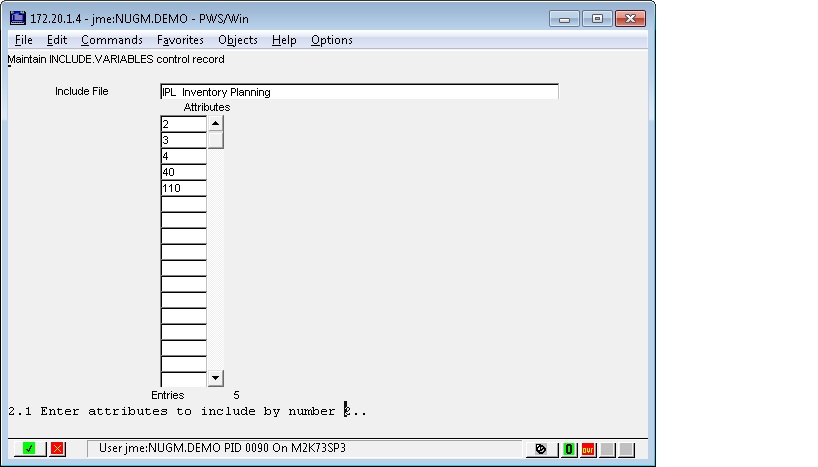This screenshot has height=467, width=818.
Task: Click the Include File input field
Action: pyautogui.click(x=359, y=92)
